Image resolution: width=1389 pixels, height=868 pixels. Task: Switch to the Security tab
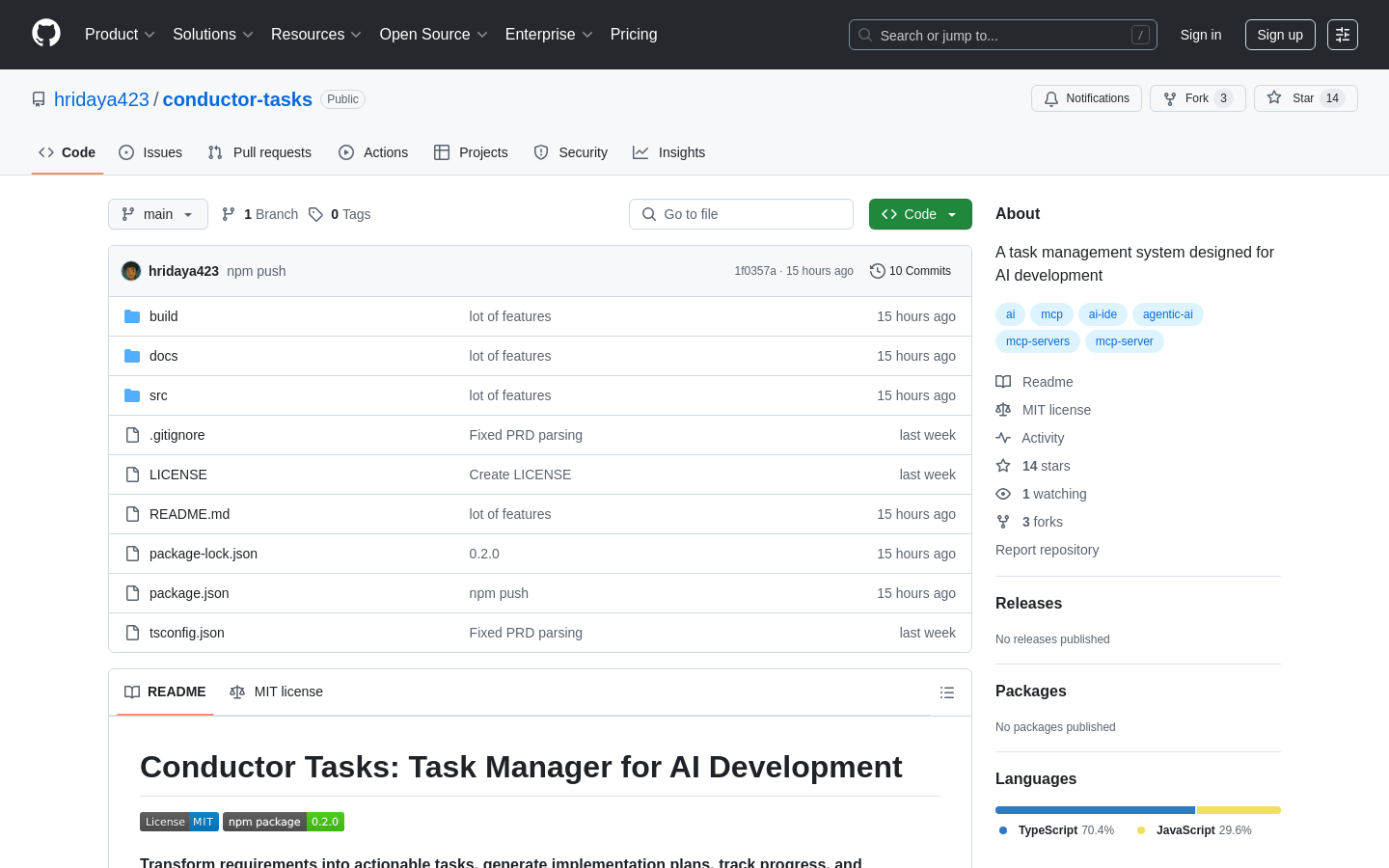571,152
